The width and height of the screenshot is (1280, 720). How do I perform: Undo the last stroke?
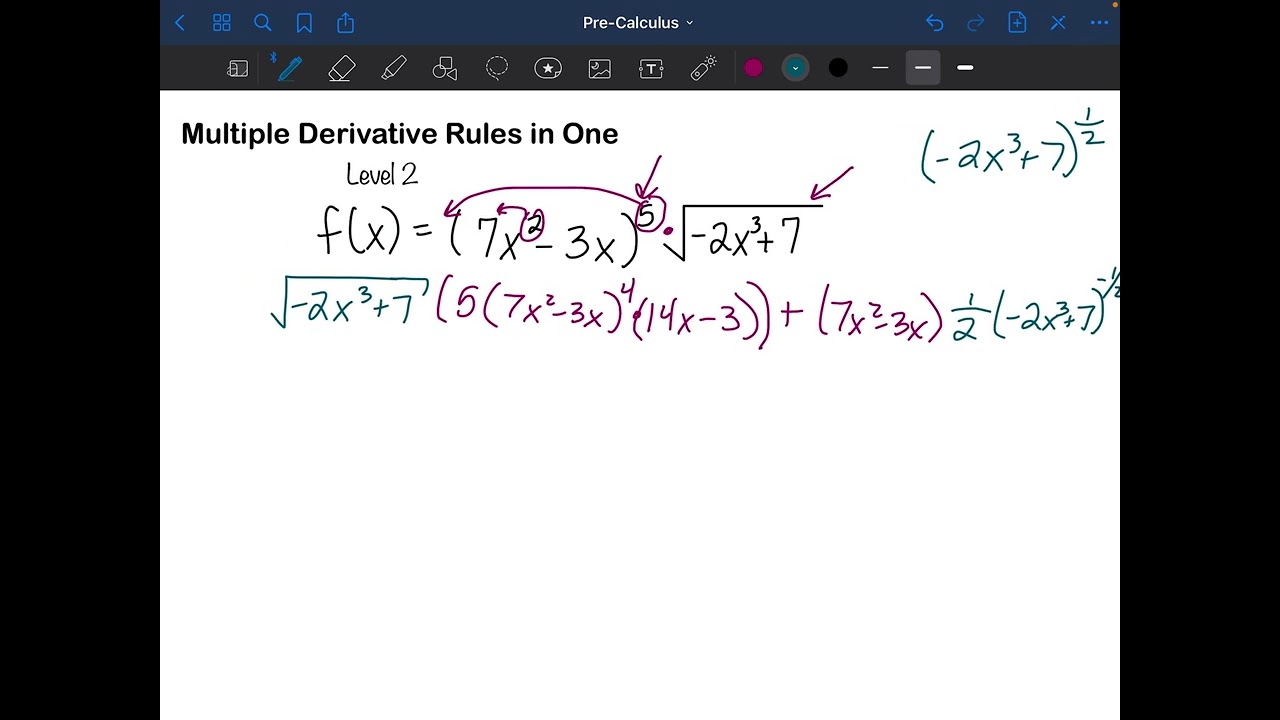(934, 23)
